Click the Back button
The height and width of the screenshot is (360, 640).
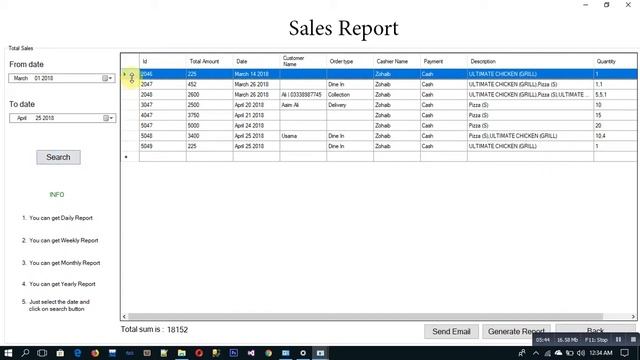pos(595,331)
